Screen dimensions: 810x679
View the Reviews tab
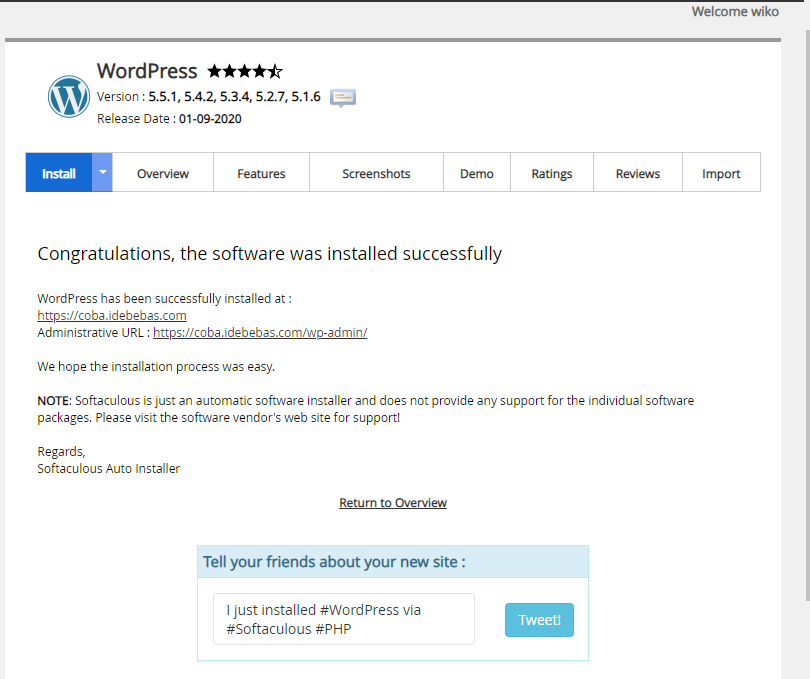pos(637,172)
